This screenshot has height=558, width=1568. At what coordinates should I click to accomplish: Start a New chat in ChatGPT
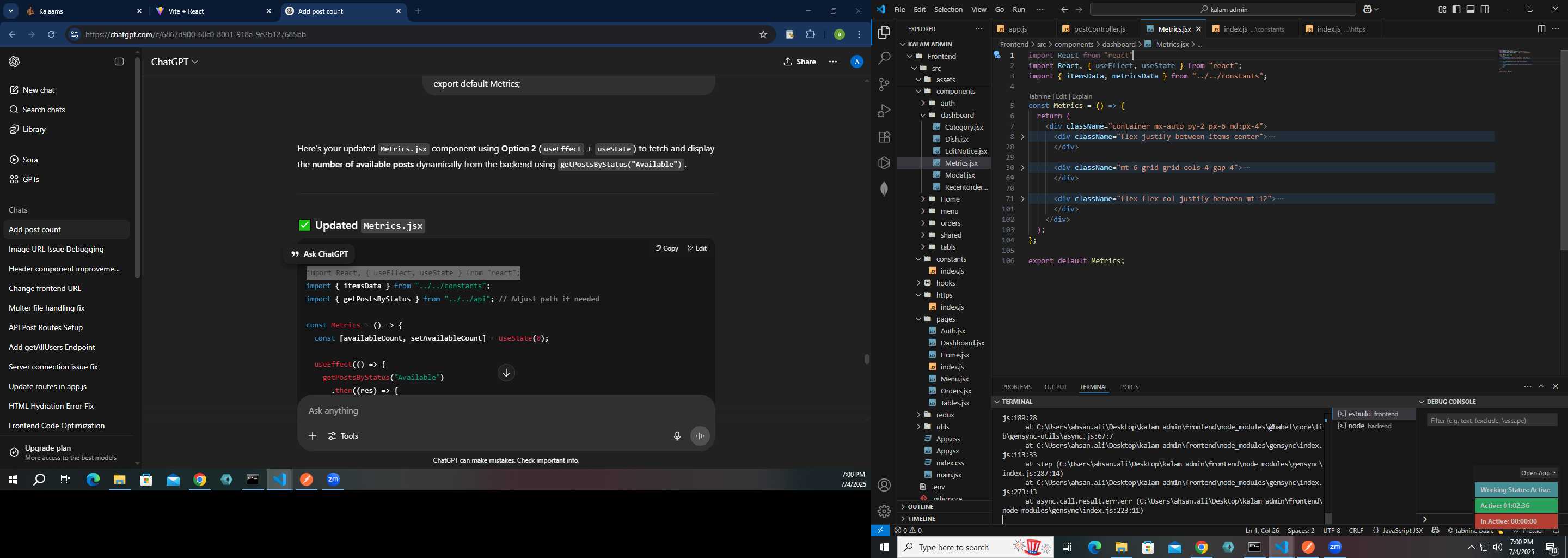click(x=38, y=90)
